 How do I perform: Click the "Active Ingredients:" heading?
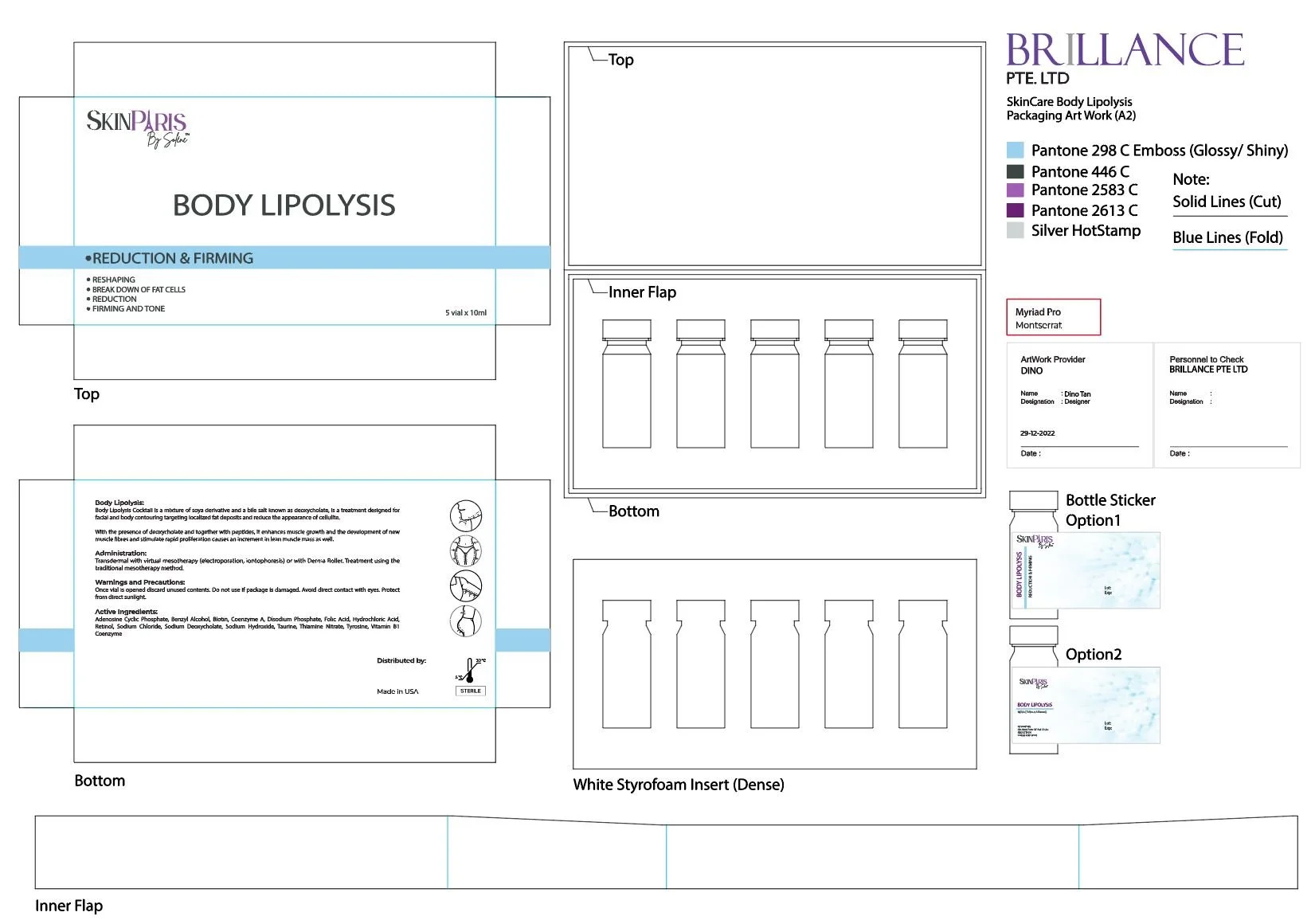[x=126, y=612]
